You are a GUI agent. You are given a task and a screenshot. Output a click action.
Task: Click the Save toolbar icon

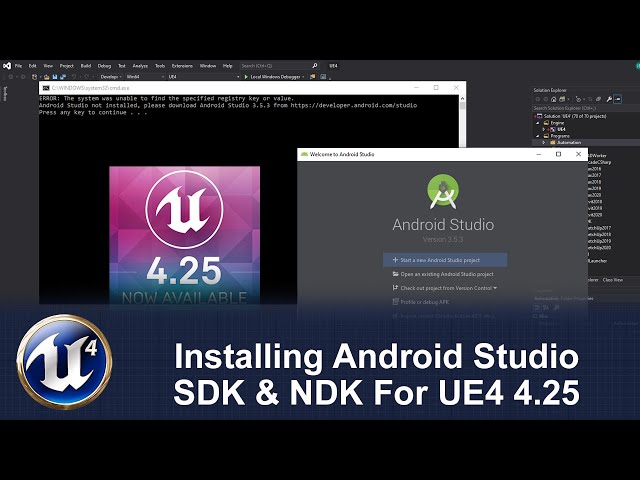[55, 76]
